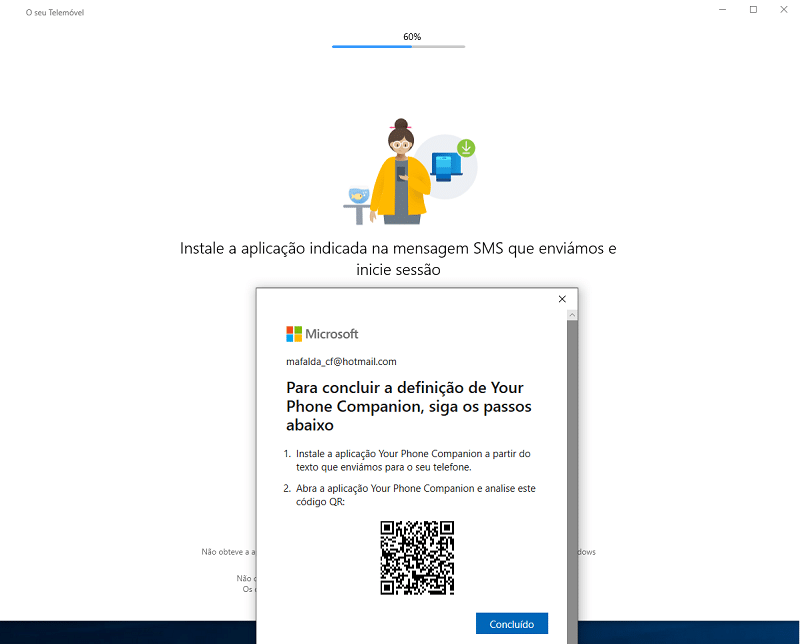Click the email mafalda_cf@hotmail.com
This screenshot has width=800, height=644.
tap(341, 362)
